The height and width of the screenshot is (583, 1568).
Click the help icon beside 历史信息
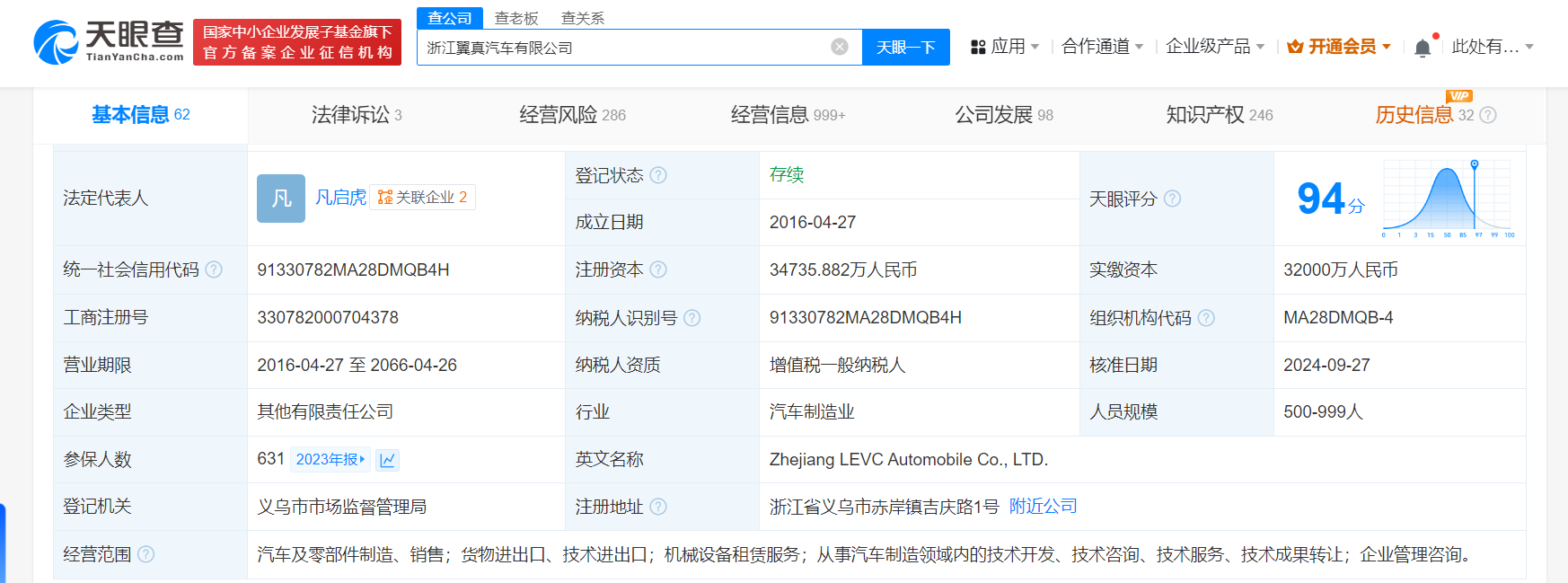(x=1488, y=115)
